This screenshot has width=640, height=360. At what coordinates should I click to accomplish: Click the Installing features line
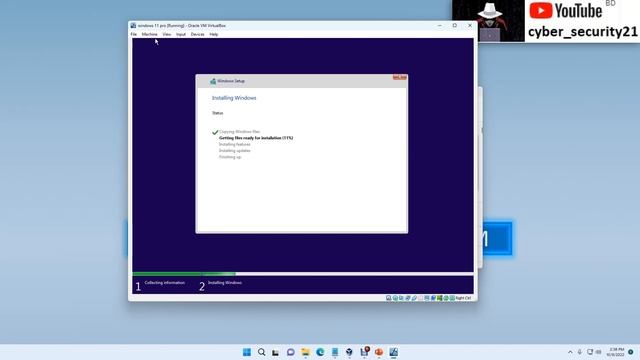[x=235, y=144]
